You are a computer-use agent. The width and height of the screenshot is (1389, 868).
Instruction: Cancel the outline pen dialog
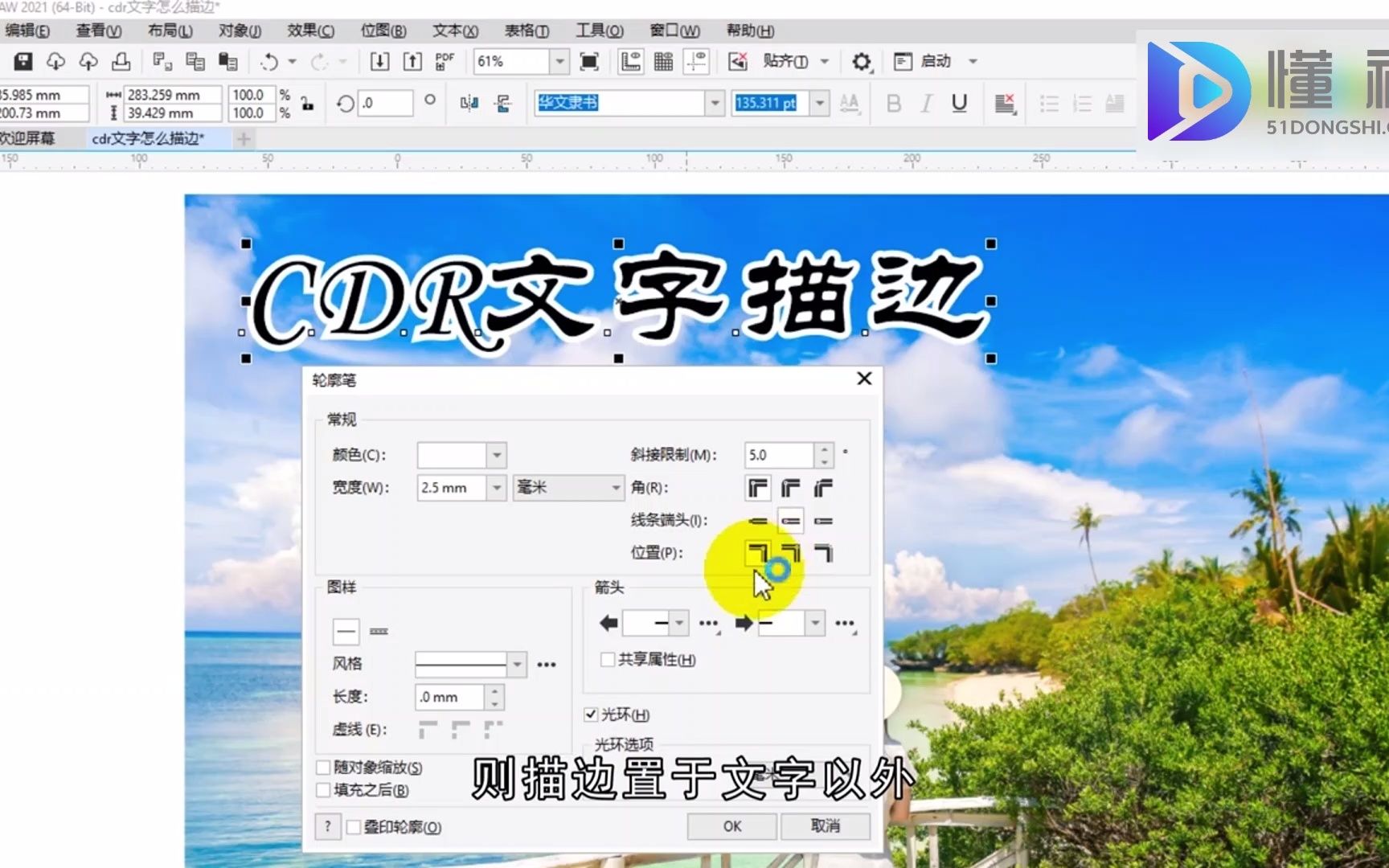[x=826, y=826]
